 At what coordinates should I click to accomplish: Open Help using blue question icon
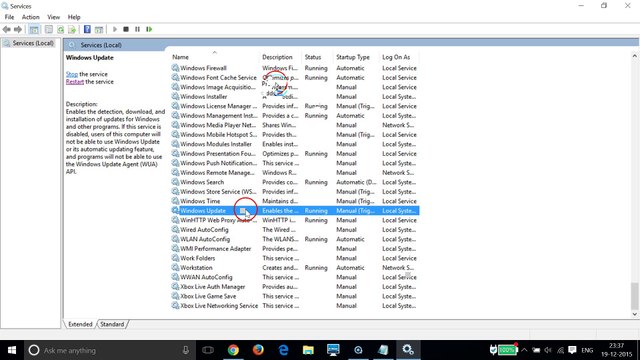(x=87, y=29)
